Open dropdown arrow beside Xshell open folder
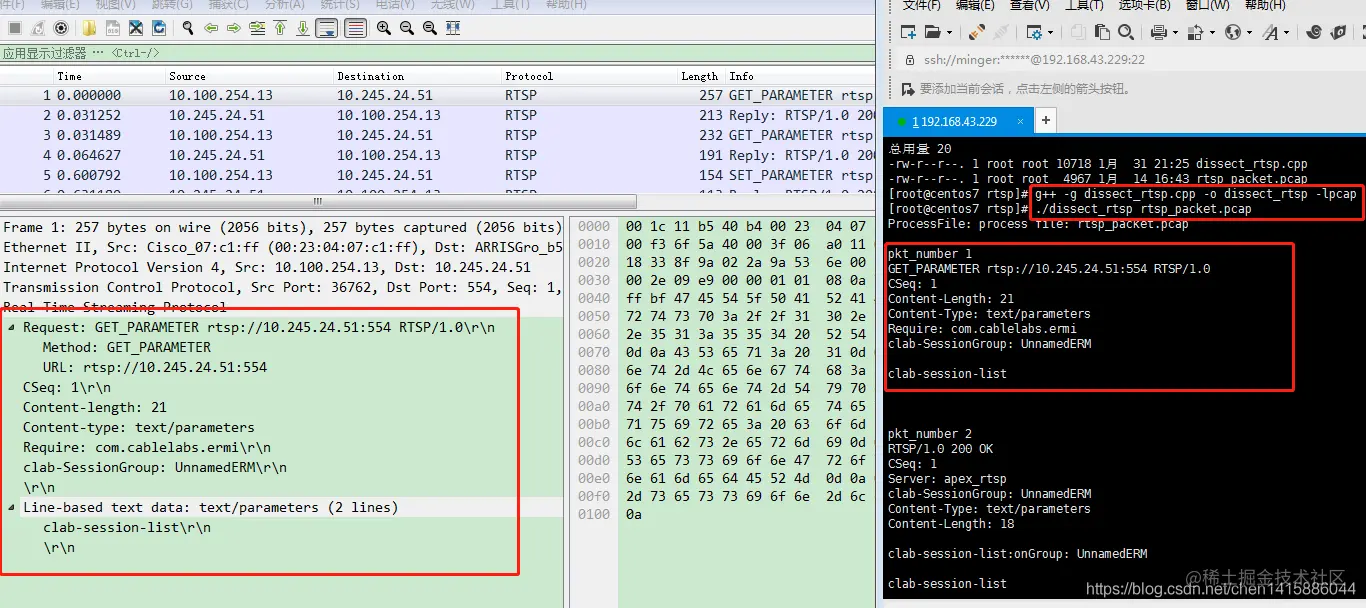The height and width of the screenshot is (608, 1366). [x=949, y=33]
